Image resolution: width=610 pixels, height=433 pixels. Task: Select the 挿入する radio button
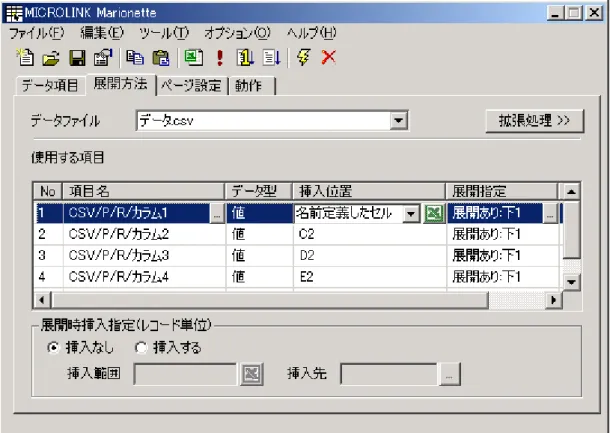[x=141, y=347]
